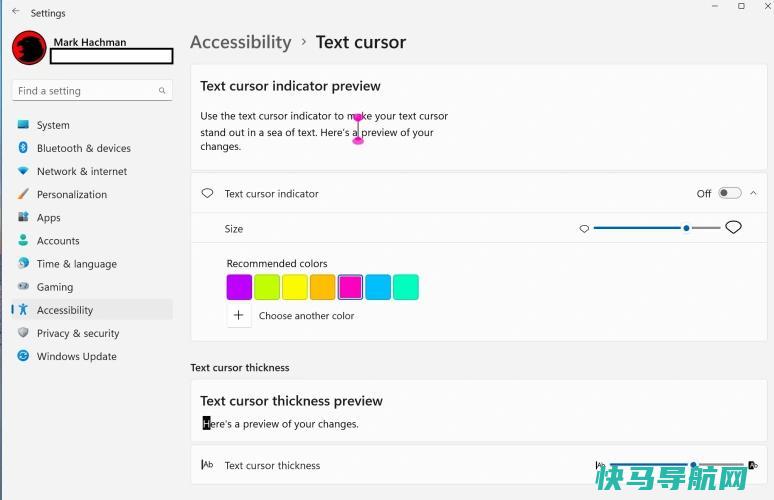Click the Privacy & security shield icon

click(23, 333)
